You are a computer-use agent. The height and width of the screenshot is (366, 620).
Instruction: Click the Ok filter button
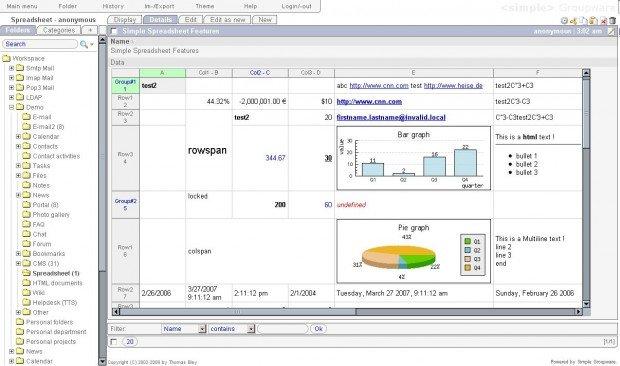click(x=318, y=328)
